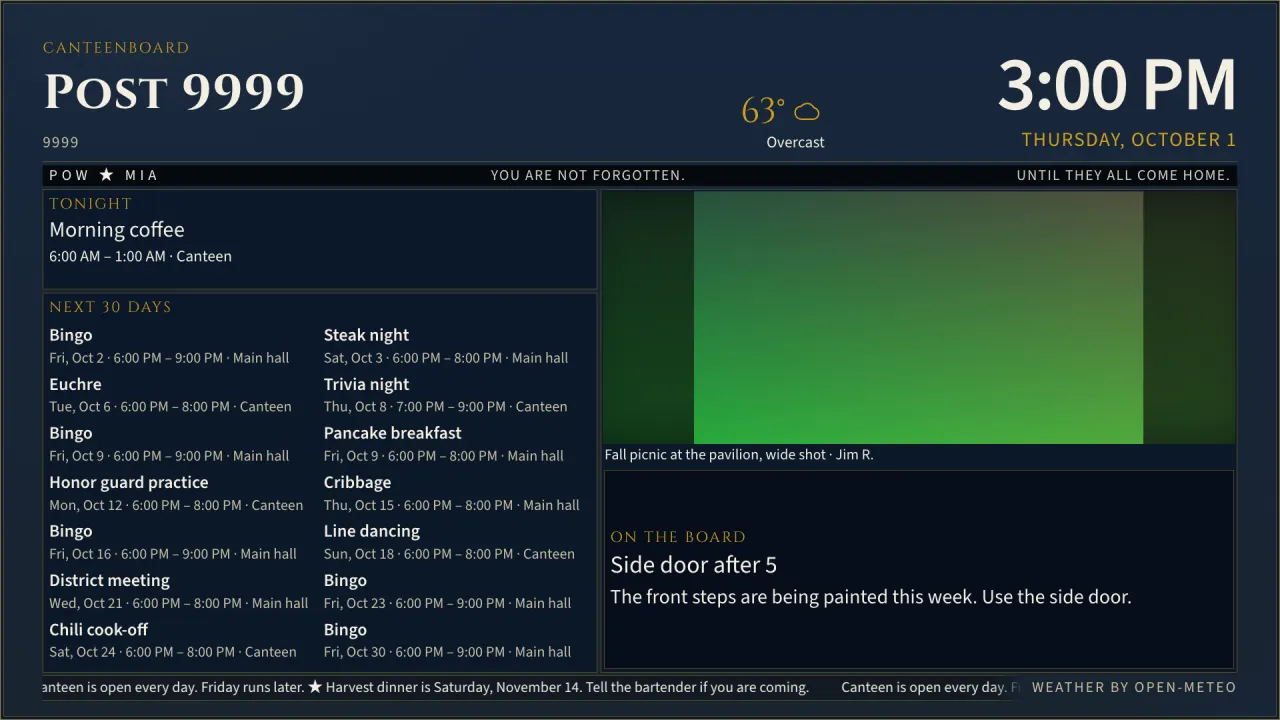Image resolution: width=1280 pixels, height=720 pixels.
Task: Click the 3:00 PM clock
Action: click(1117, 85)
